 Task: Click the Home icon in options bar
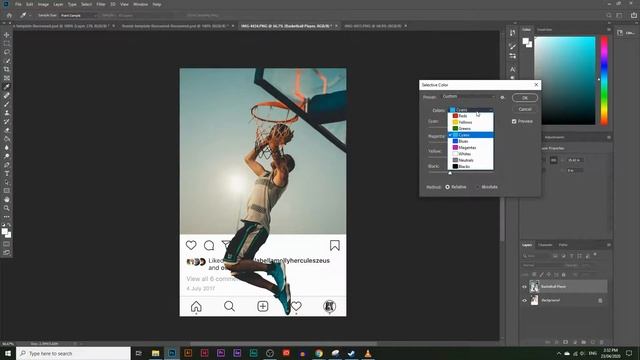9,15
